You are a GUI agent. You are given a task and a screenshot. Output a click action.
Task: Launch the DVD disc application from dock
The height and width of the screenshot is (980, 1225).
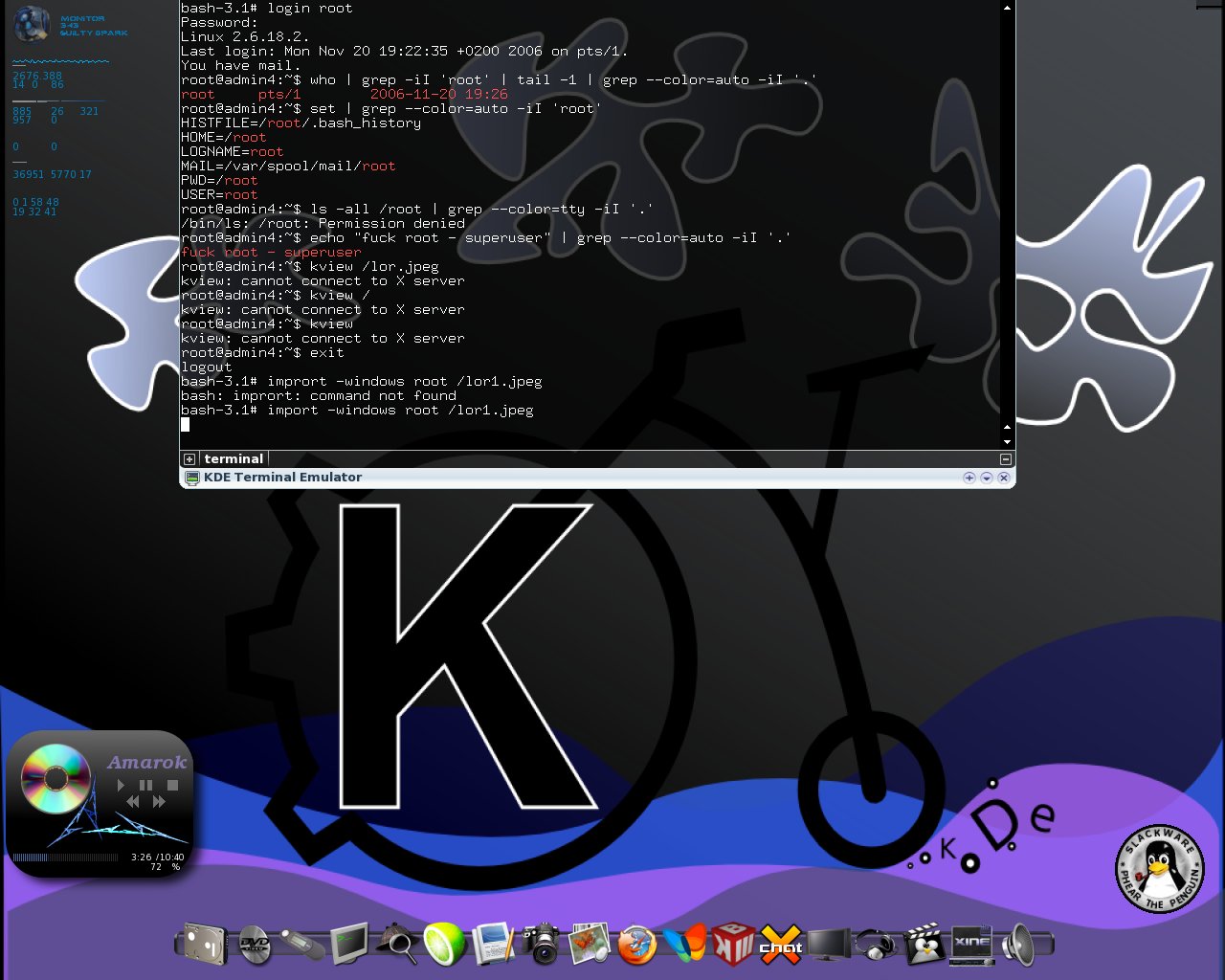(x=254, y=945)
